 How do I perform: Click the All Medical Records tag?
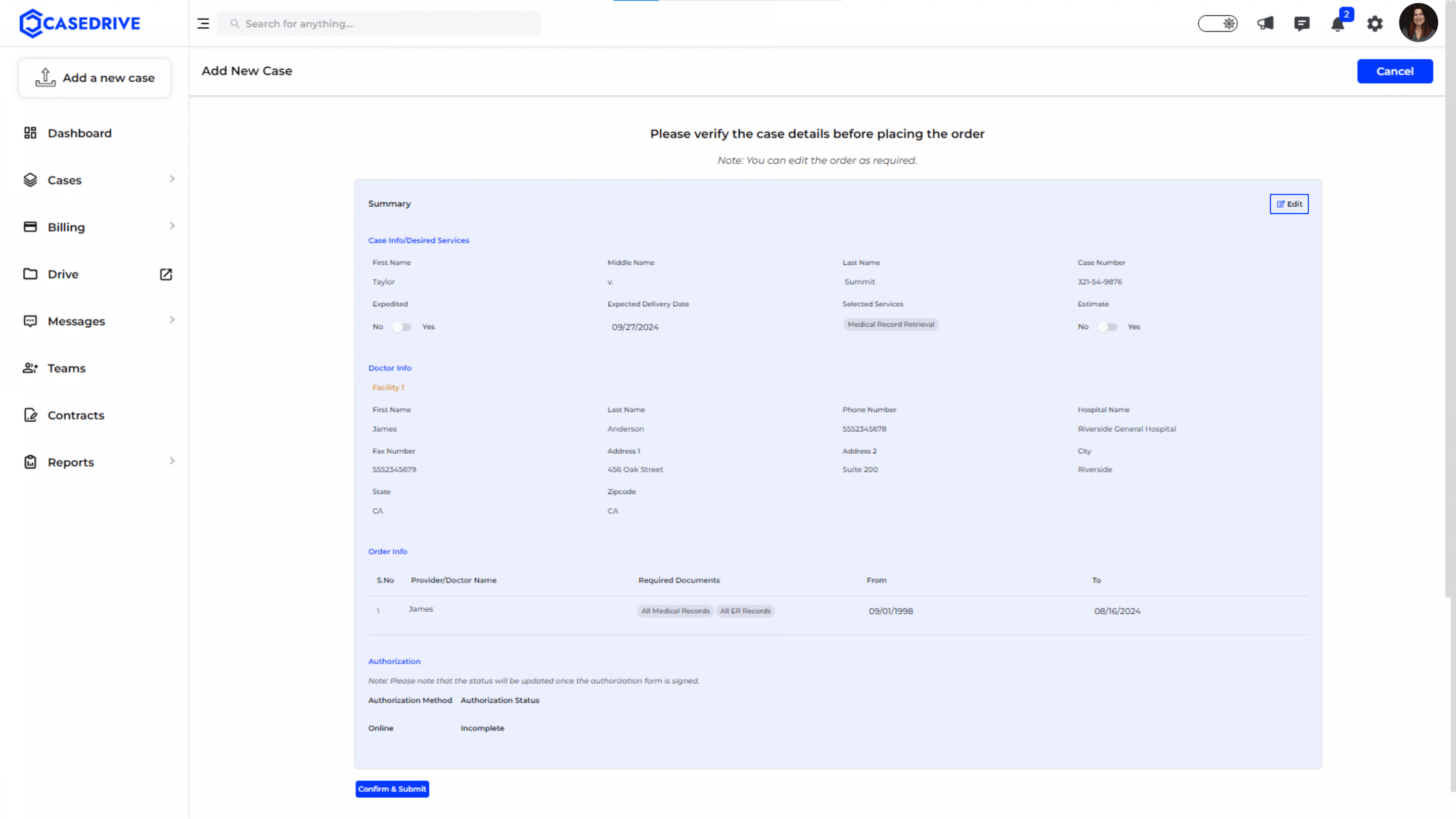(675, 611)
